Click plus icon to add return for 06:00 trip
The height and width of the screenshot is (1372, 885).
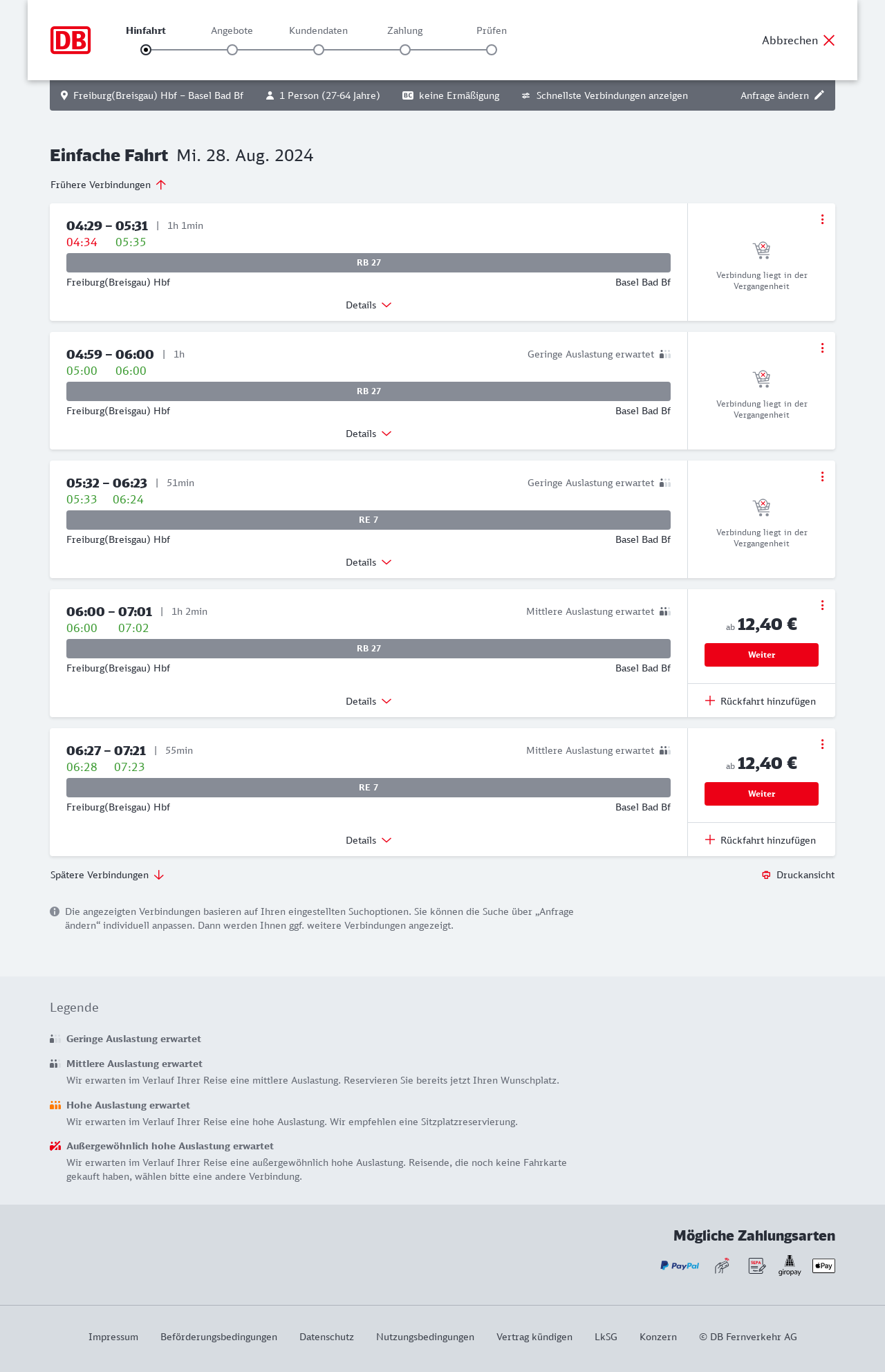point(710,701)
